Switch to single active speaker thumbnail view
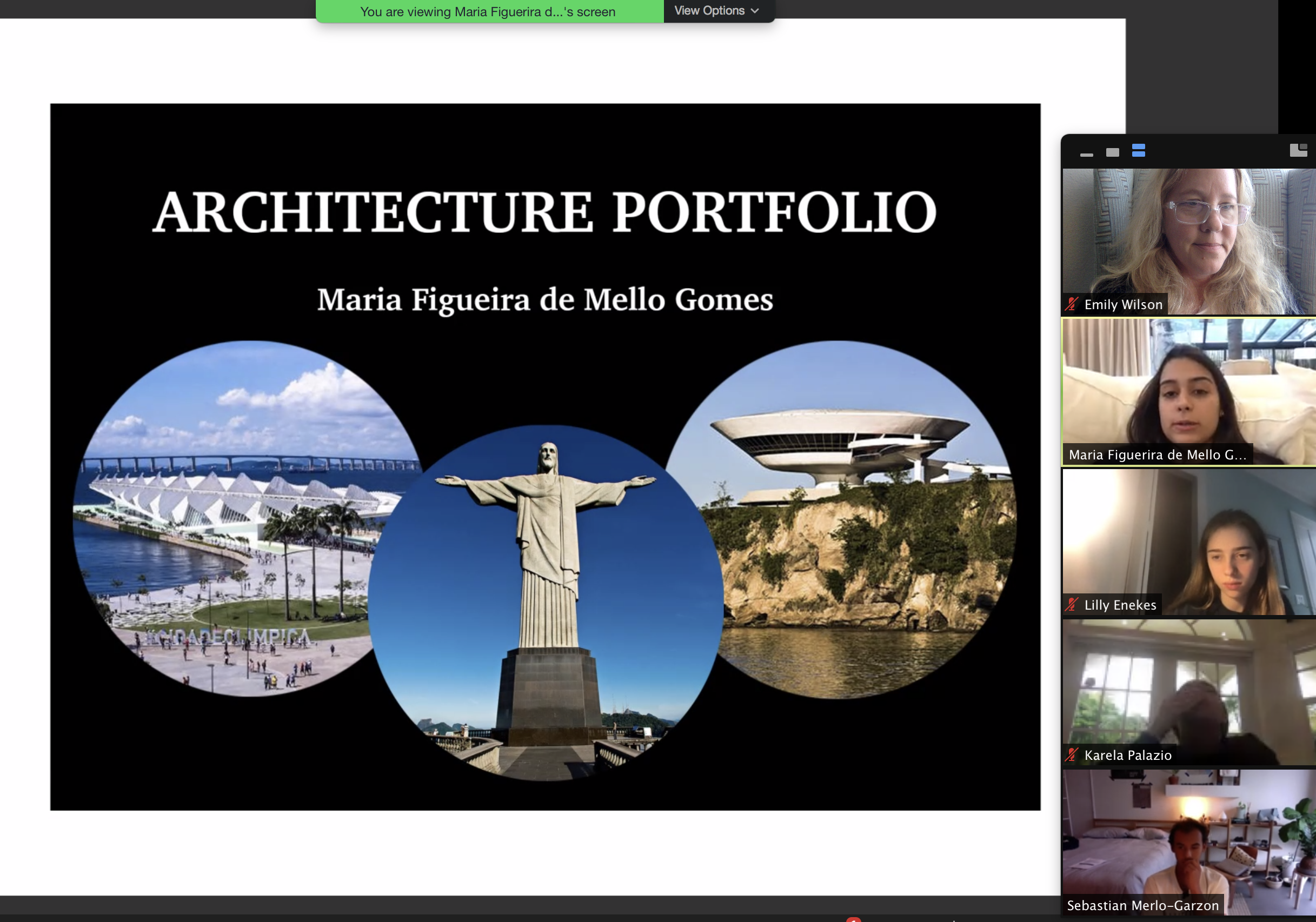 click(x=1113, y=152)
